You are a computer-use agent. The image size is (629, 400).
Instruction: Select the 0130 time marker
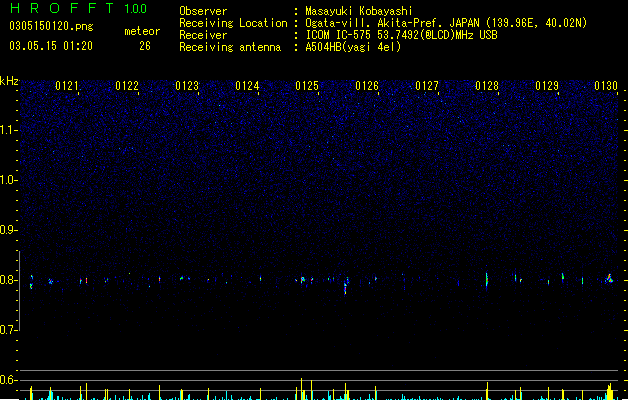(x=606, y=86)
